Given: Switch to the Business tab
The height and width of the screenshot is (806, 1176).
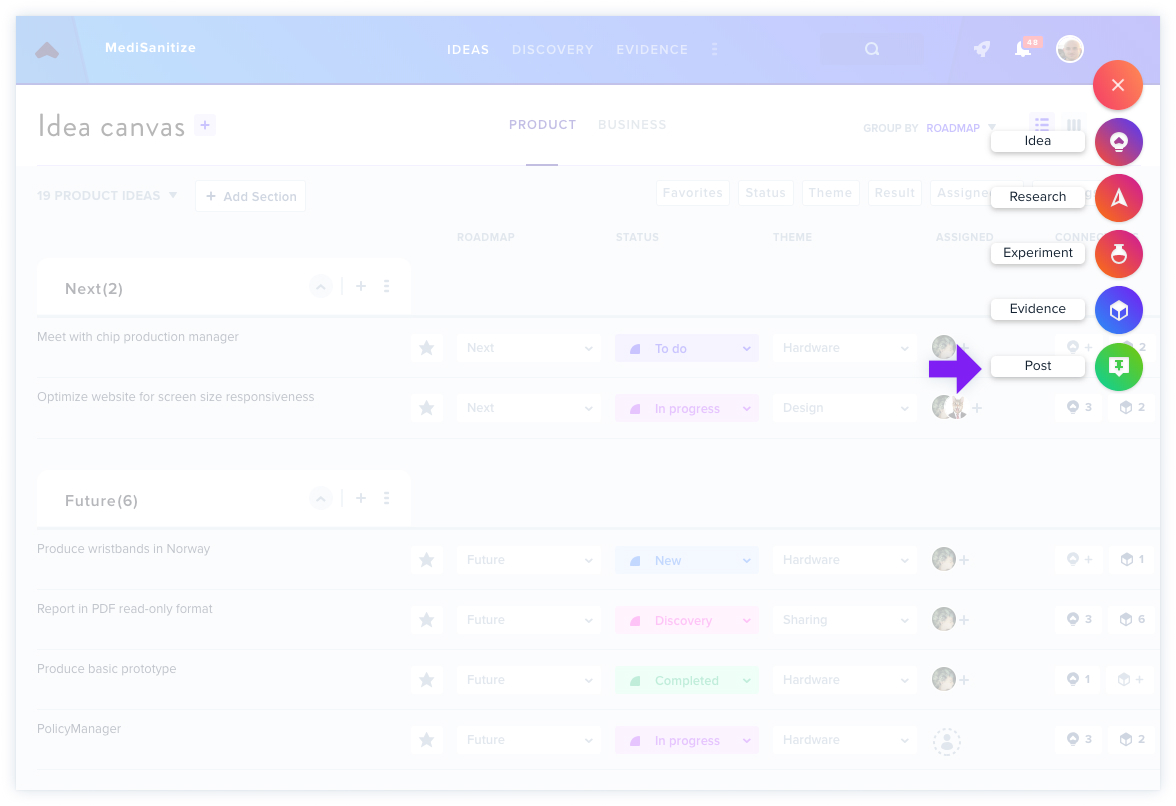Looking at the screenshot, I should 632,124.
